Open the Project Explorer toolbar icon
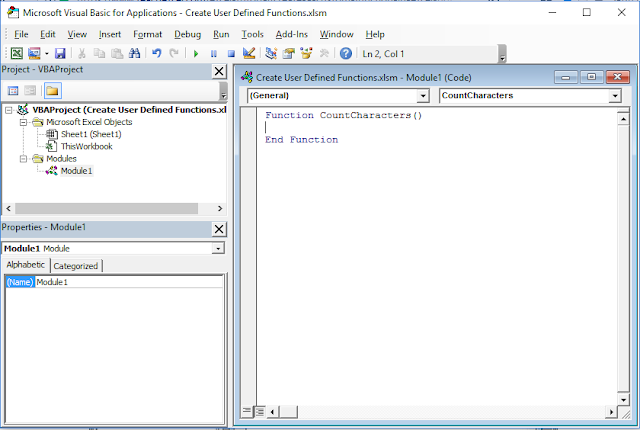Screen dimensions: 640x430 [271, 53]
